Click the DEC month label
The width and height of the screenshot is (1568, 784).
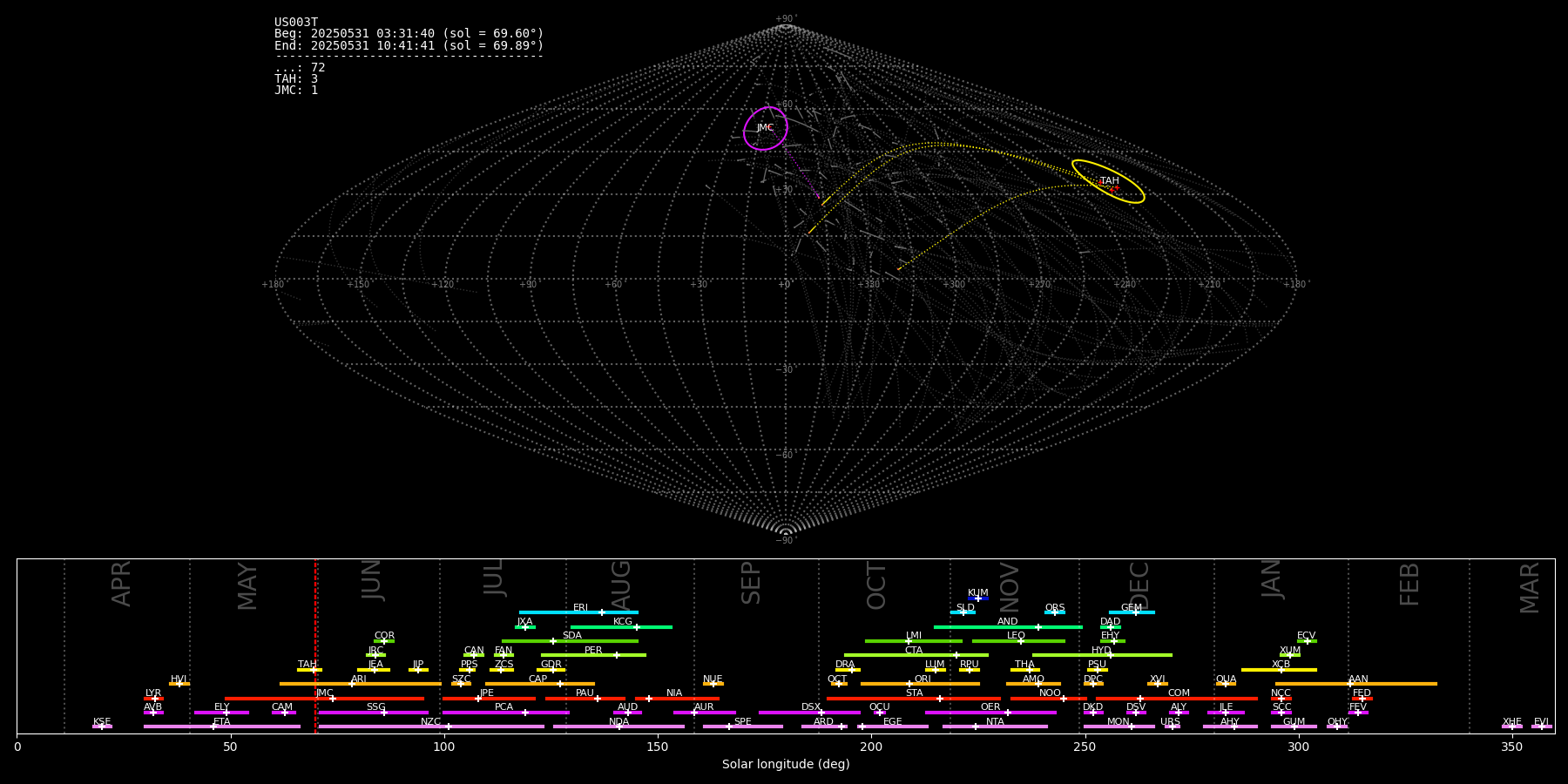pos(1139,585)
